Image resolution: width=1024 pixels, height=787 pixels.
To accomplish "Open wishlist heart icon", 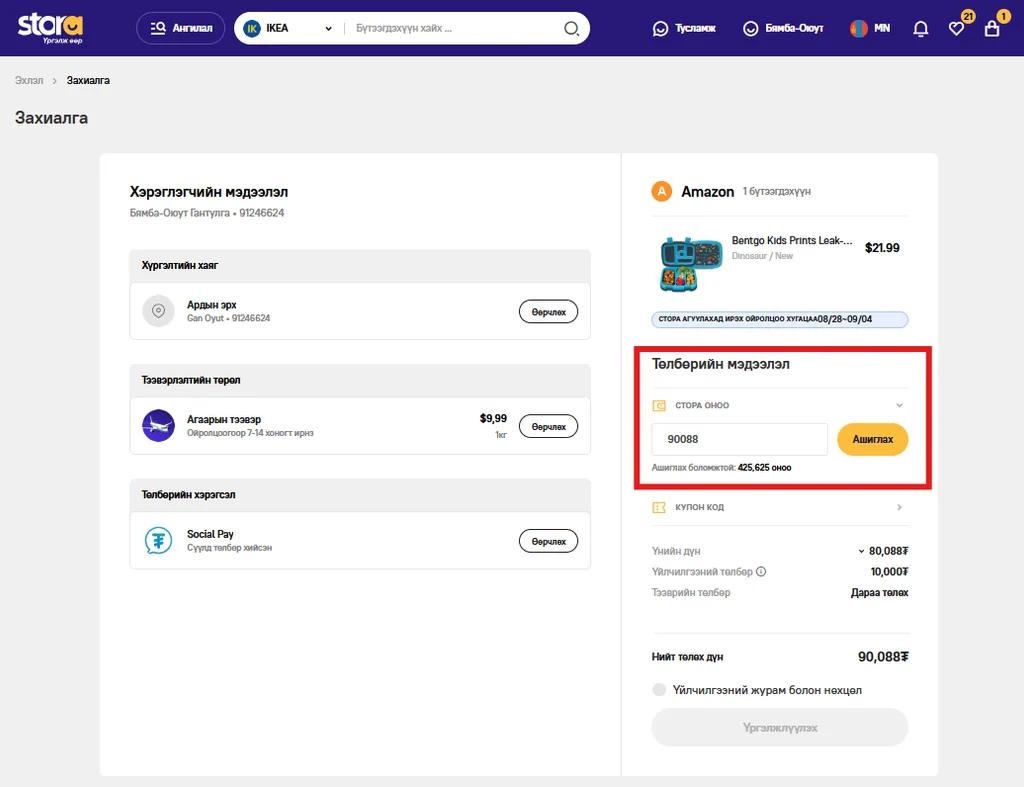I will pyautogui.click(x=957, y=28).
